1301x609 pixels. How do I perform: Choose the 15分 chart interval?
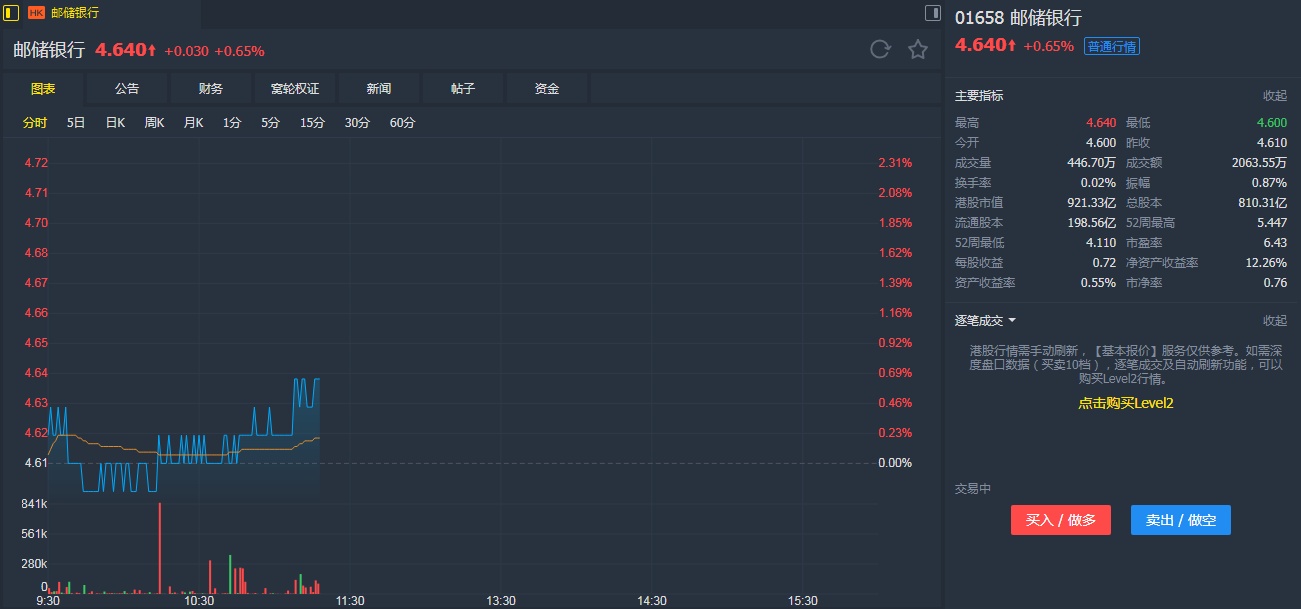312,123
